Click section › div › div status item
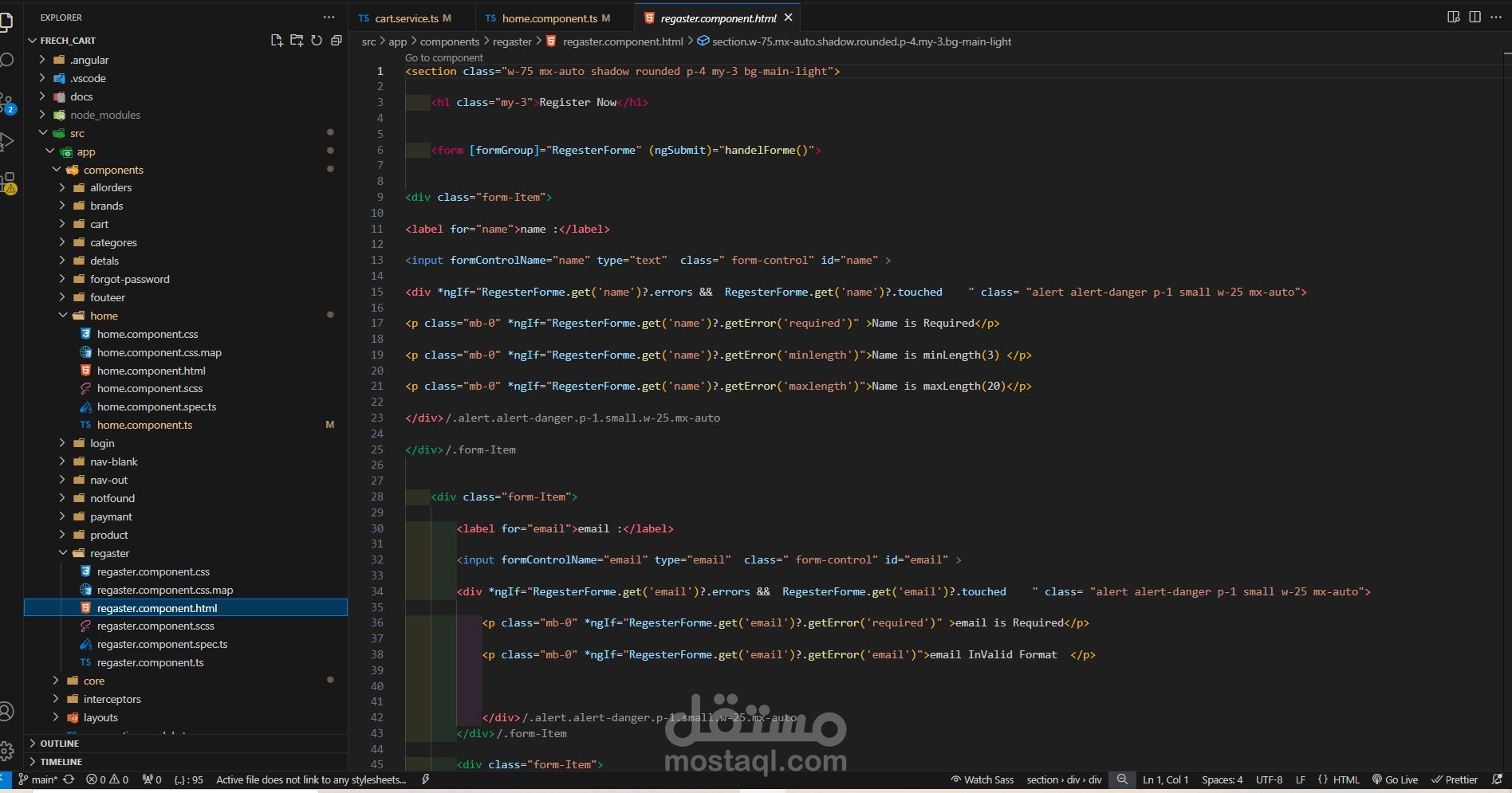1512x793 pixels. coord(1064,779)
